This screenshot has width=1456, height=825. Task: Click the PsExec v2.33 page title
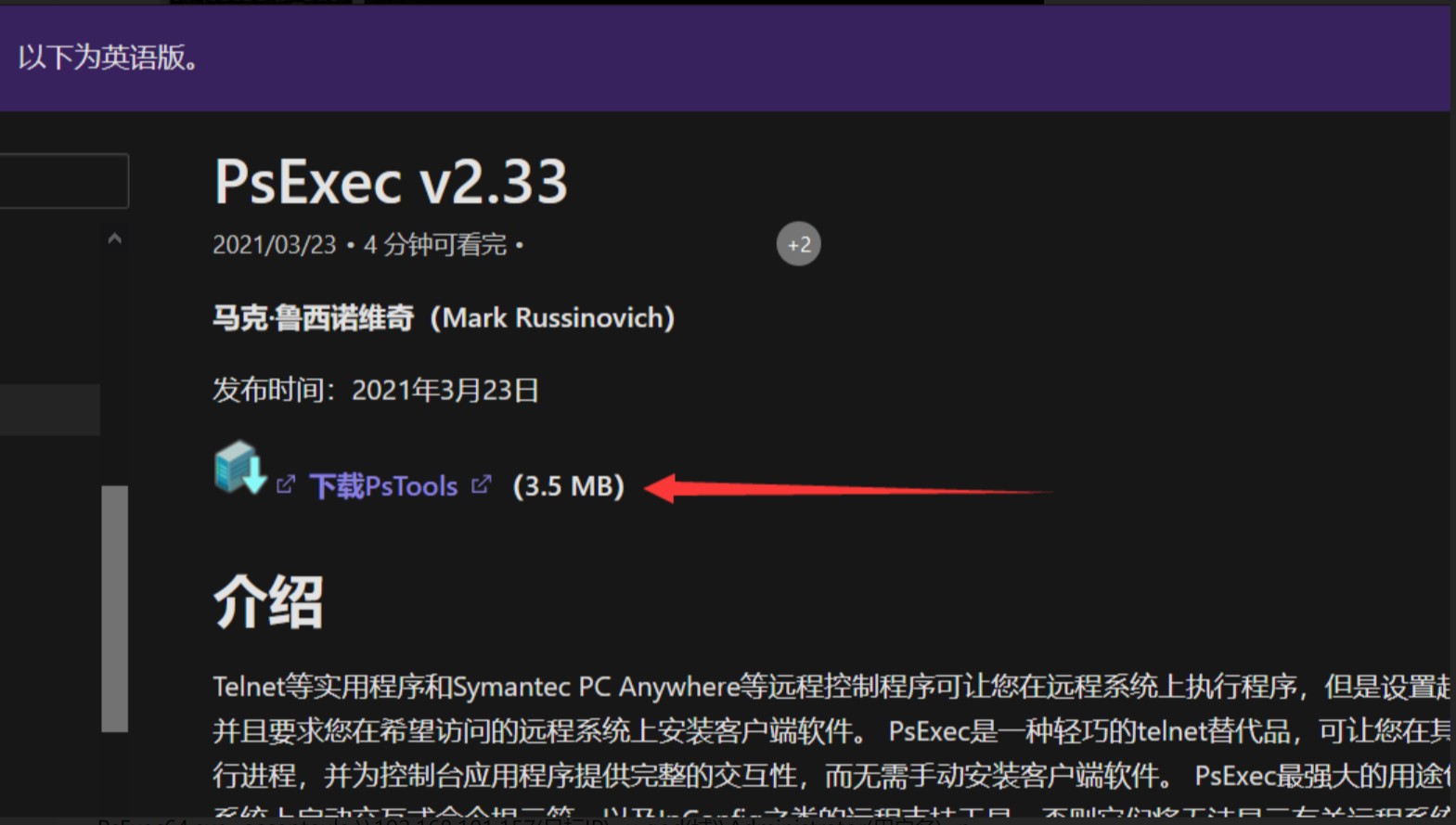pyautogui.click(x=390, y=181)
